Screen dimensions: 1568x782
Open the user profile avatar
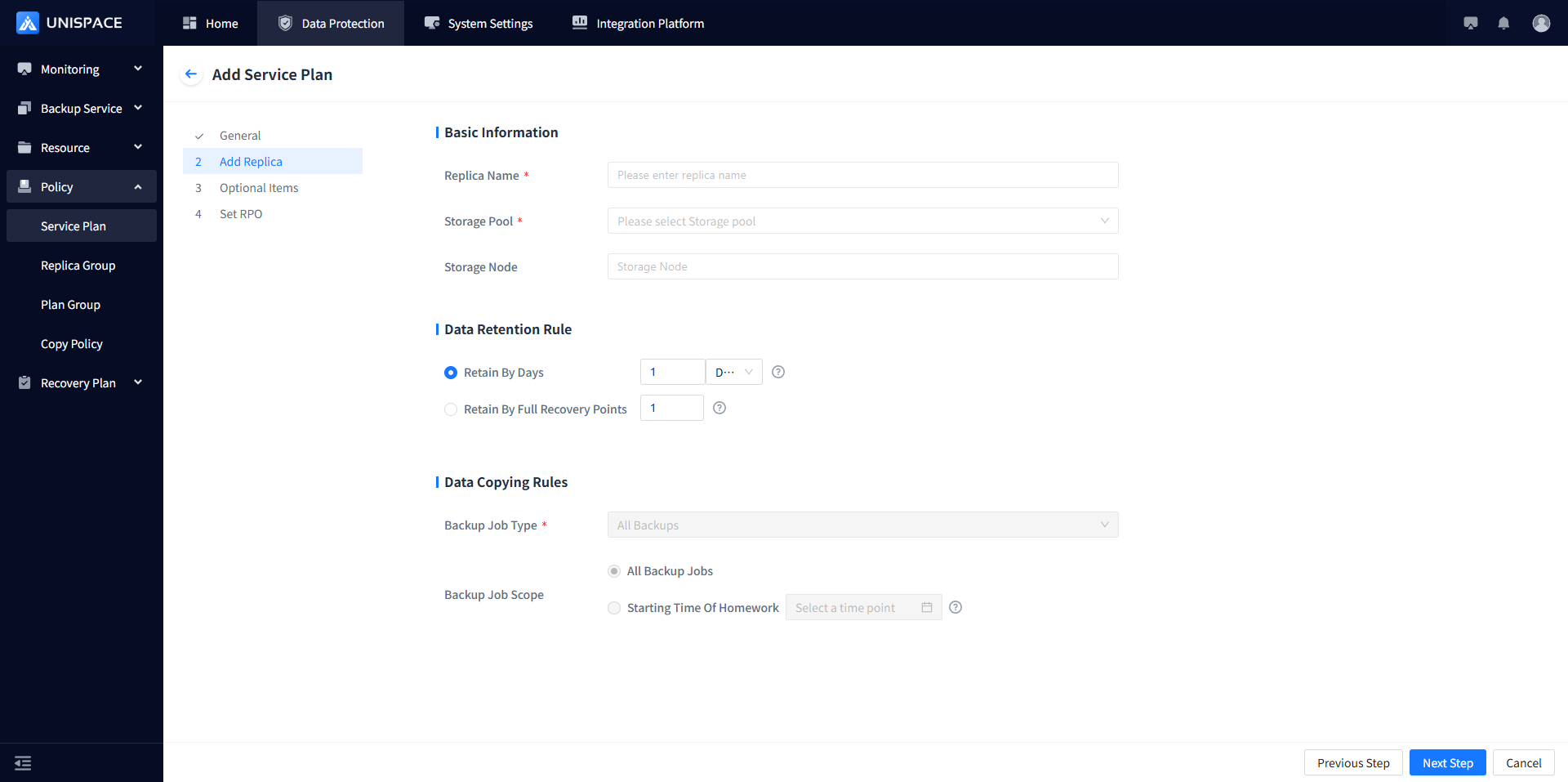[x=1541, y=23]
